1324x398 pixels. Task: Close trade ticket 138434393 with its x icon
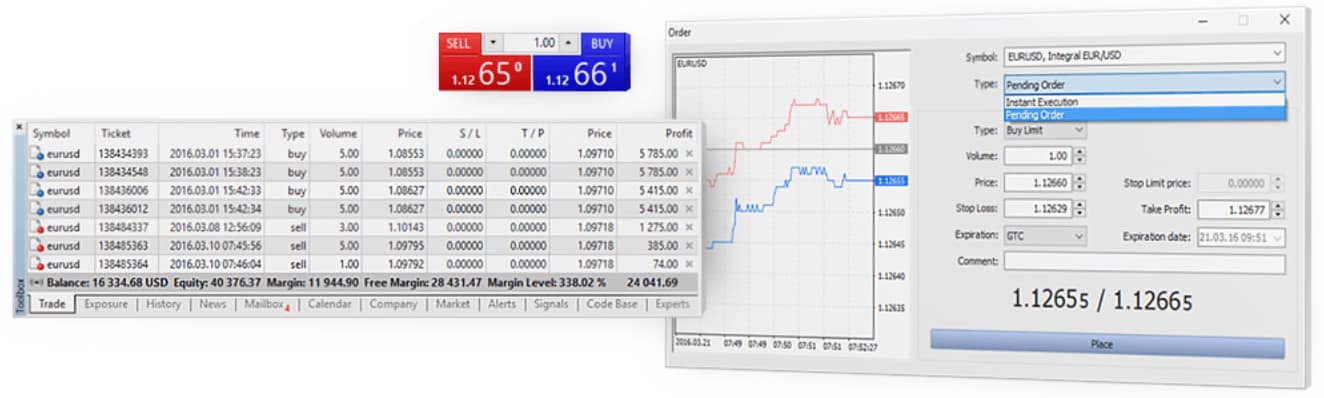point(688,153)
